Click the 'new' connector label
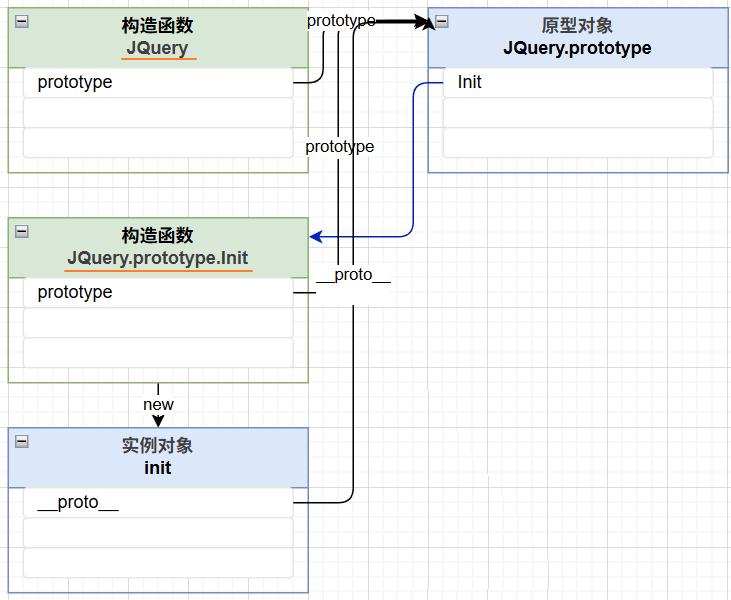This screenshot has width=731, height=600. 159,404
